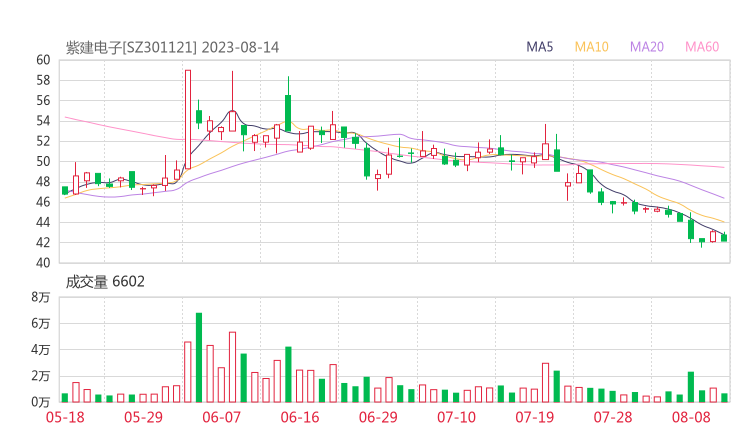Click the 46 price axis label
The image size is (740, 440).
pos(43,202)
